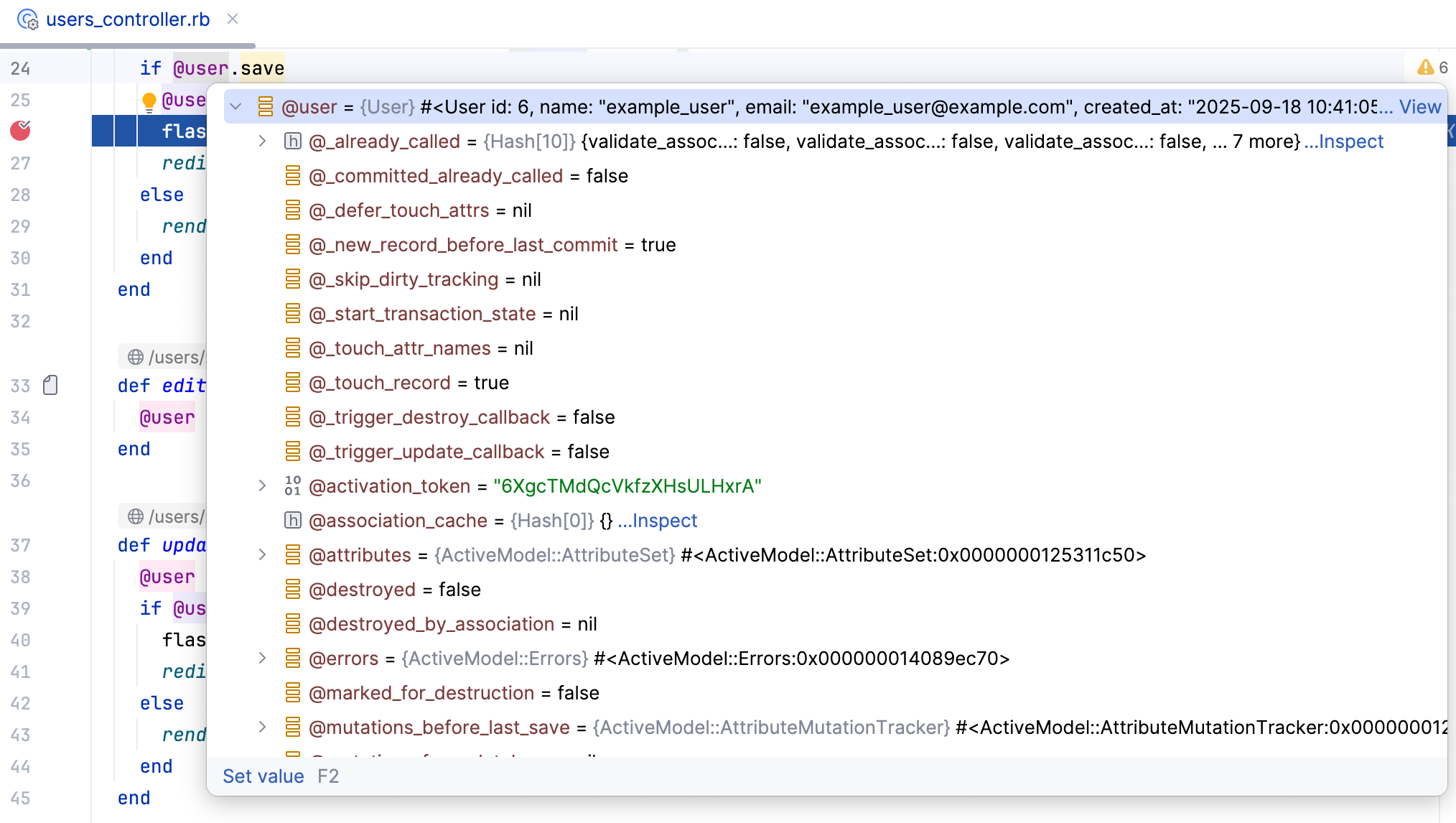Open the View link for @user value
1456x823 pixels.
pos(1419,107)
